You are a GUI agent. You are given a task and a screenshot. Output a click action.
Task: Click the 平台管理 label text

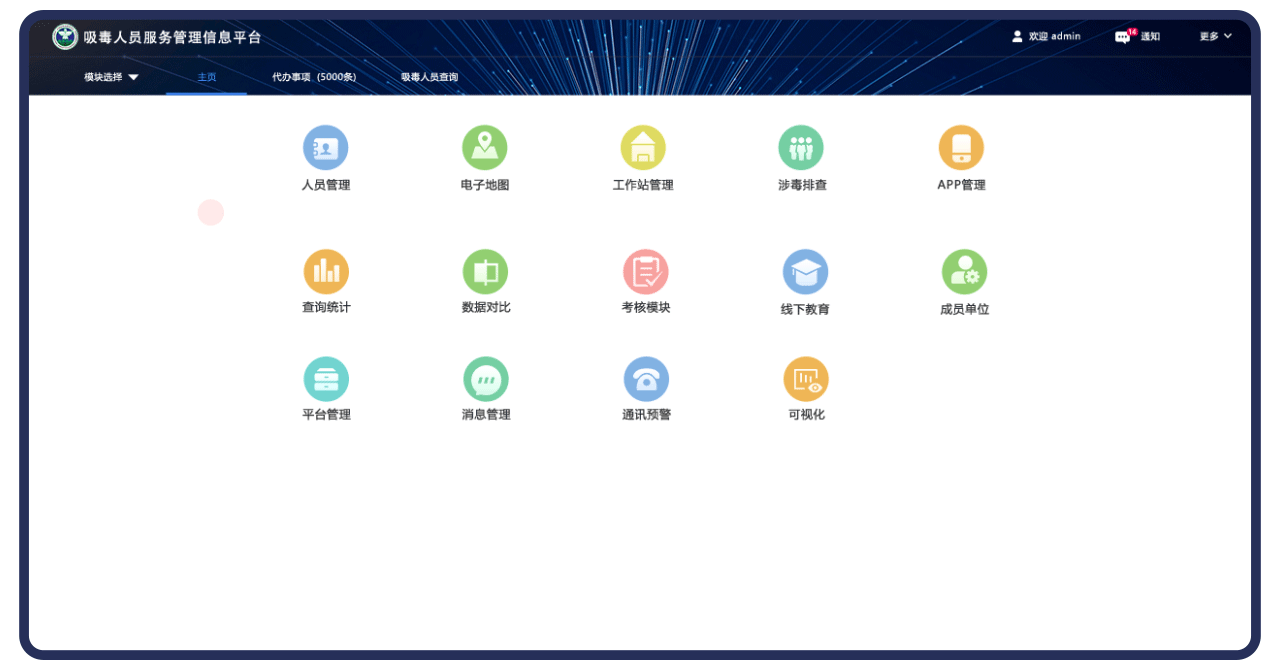(x=326, y=414)
